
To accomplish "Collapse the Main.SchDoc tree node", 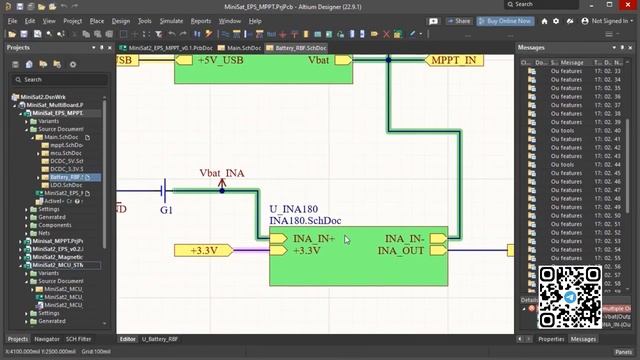I will (x=33, y=138).
